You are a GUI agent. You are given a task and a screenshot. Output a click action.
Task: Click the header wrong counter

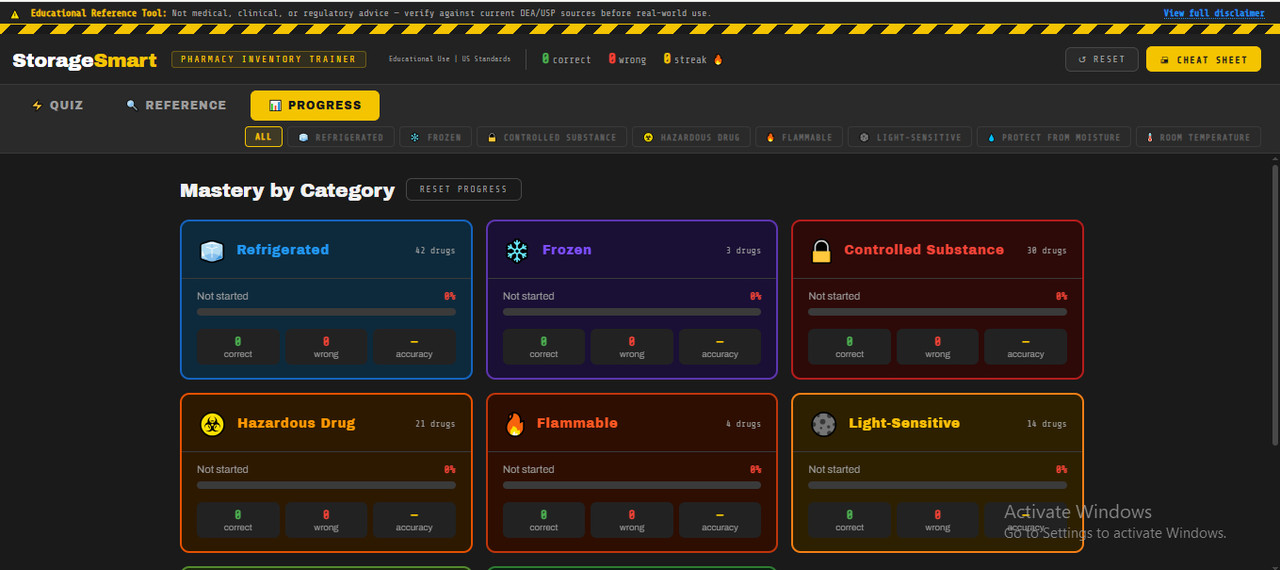[627, 60]
